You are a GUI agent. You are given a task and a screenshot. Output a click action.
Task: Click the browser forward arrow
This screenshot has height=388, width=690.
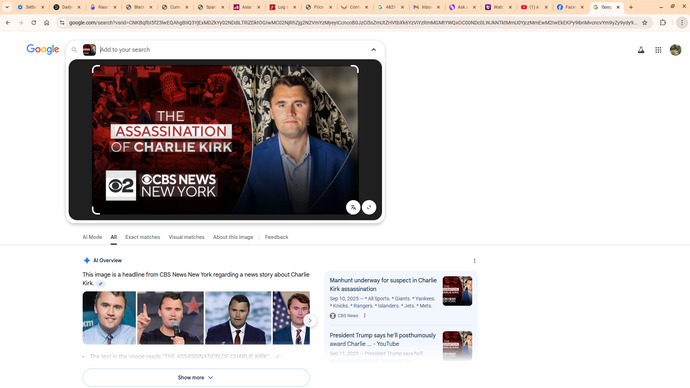(x=21, y=22)
